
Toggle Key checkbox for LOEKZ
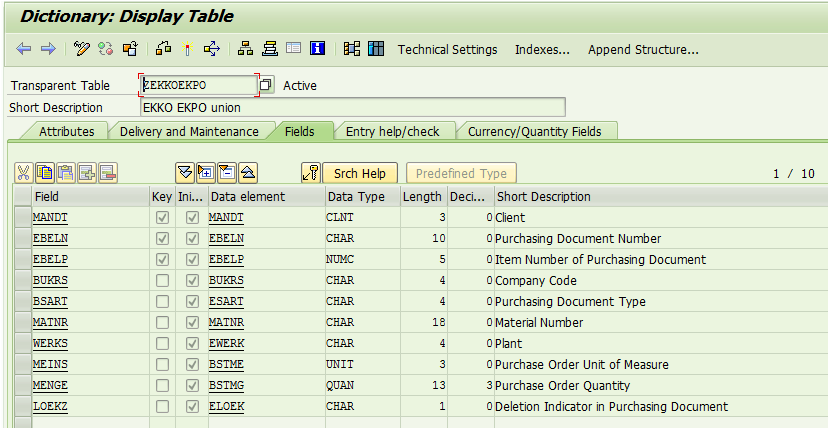[x=163, y=406]
